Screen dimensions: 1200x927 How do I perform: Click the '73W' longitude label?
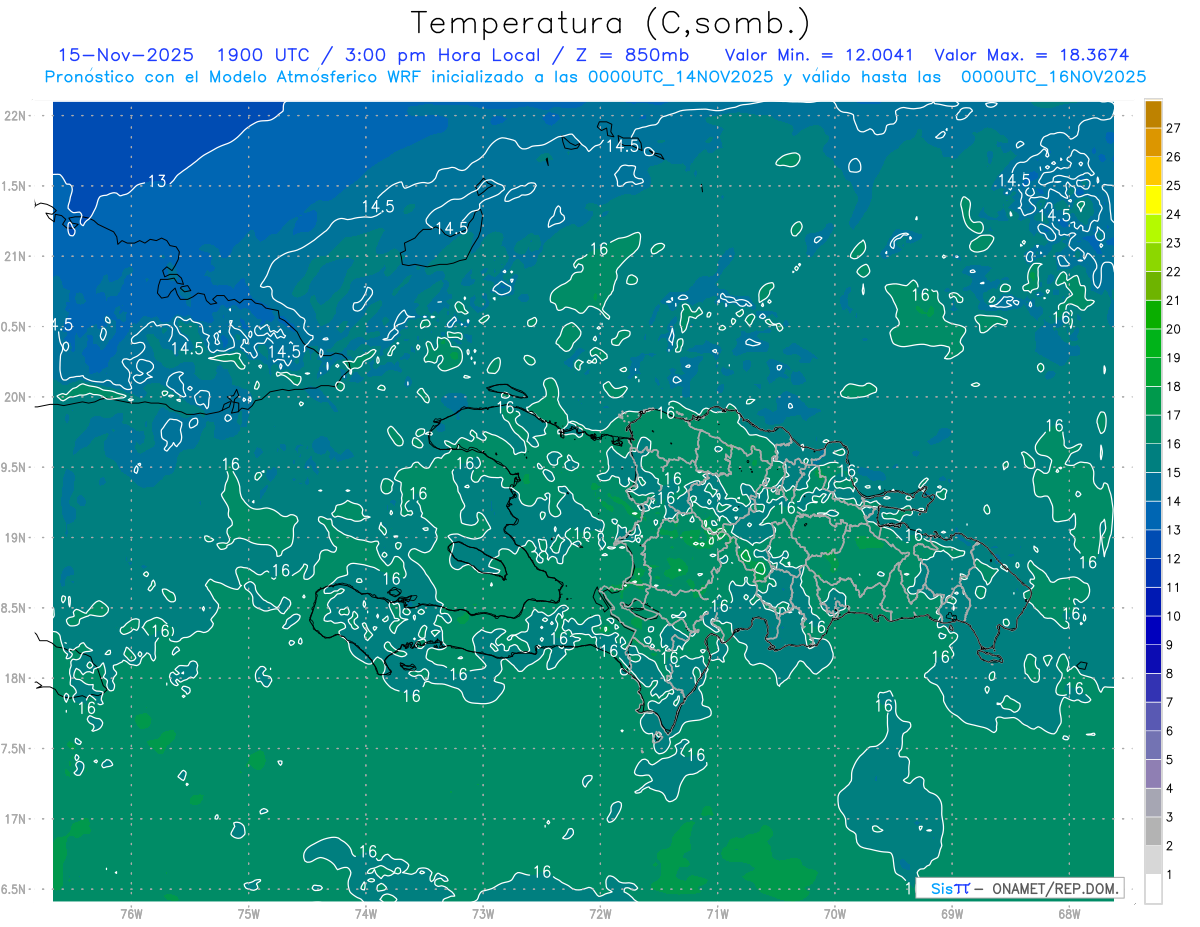click(483, 914)
